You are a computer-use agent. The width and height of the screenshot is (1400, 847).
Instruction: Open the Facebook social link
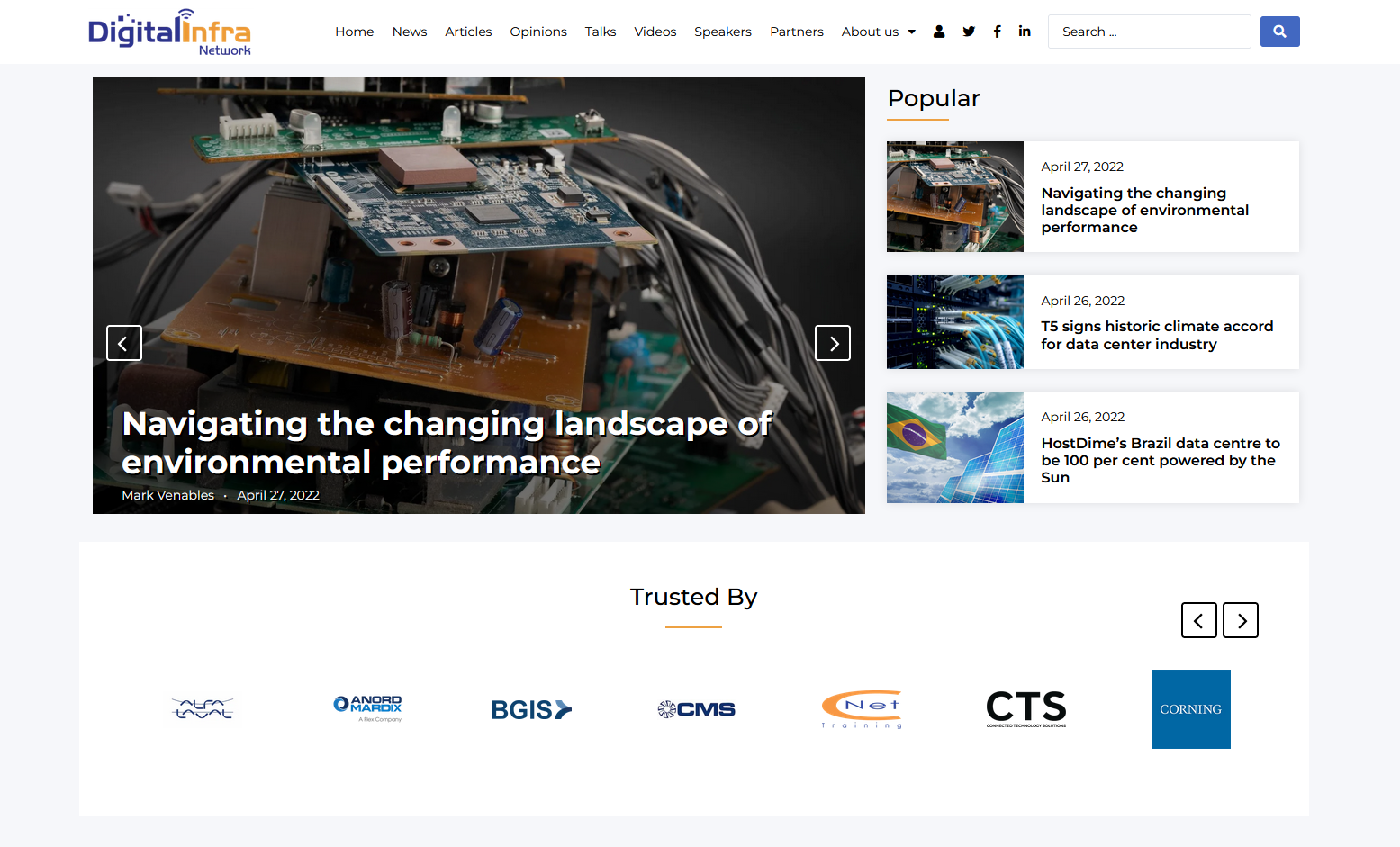[x=997, y=32]
